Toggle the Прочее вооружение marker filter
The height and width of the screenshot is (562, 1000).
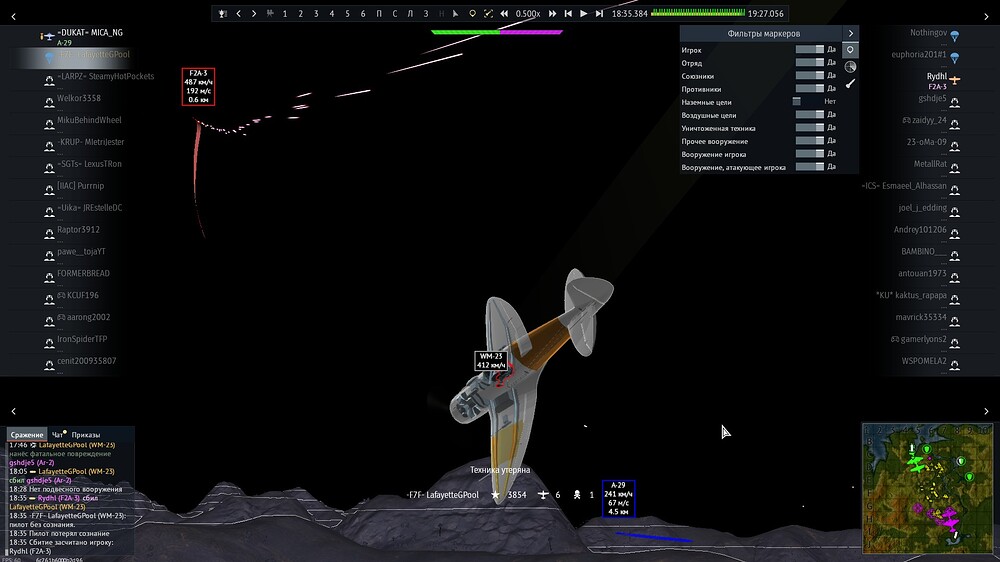tap(810, 141)
